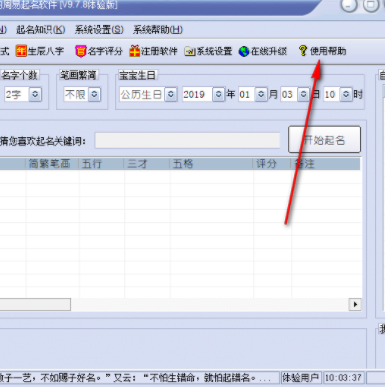The height and width of the screenshot is (387, 385).
Task: Expand the 名字个数 2字 dropdown
Action: coord(35,94)
